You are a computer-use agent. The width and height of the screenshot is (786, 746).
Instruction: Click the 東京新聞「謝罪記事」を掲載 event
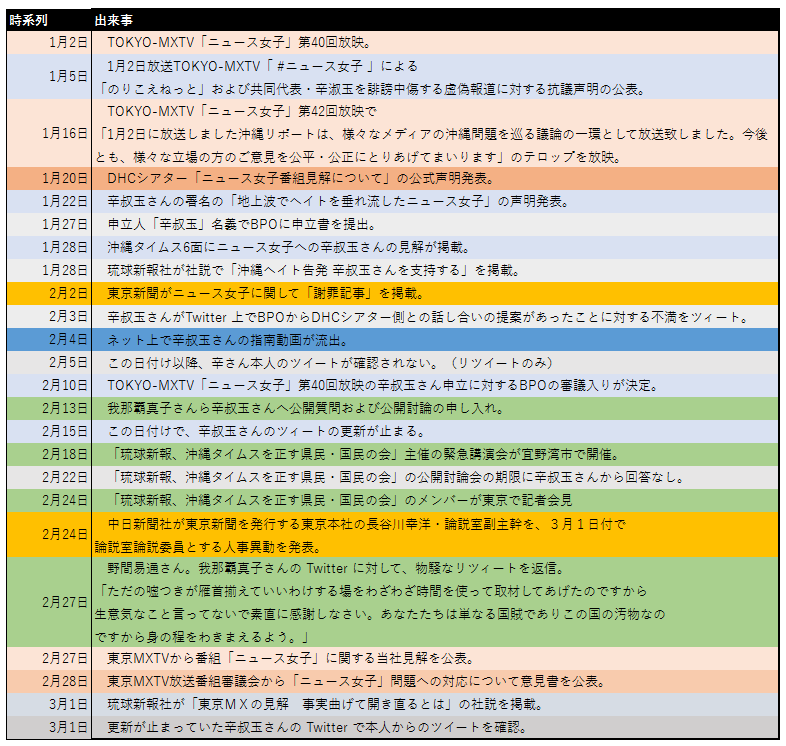click(435, 293)
